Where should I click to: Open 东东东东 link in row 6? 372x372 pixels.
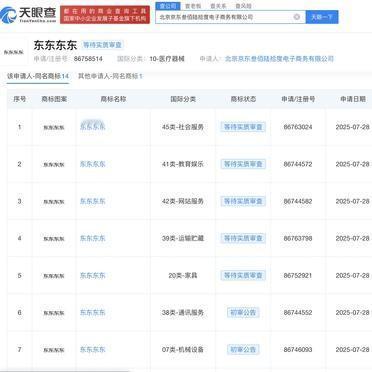click(x=93, y=312)
